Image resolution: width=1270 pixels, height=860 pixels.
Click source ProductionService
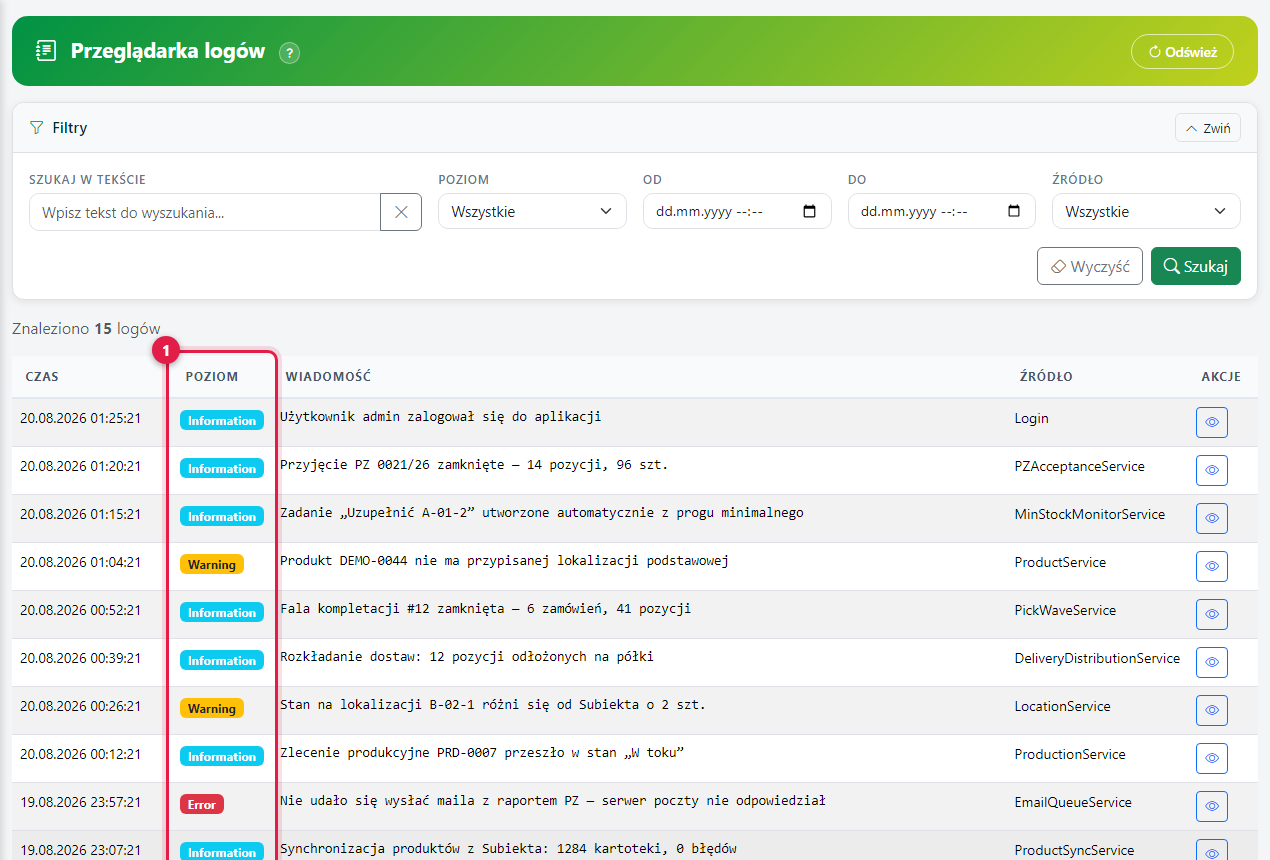pyautogui.click(x=1070, y=754)
